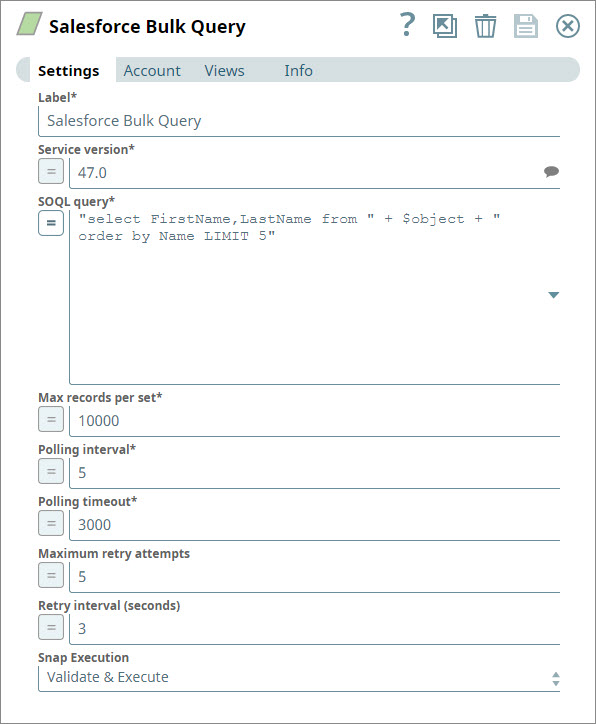Switch to the Views tab
Screen dimensions: 596x724
pyautogui.click(x=224, y=71)
